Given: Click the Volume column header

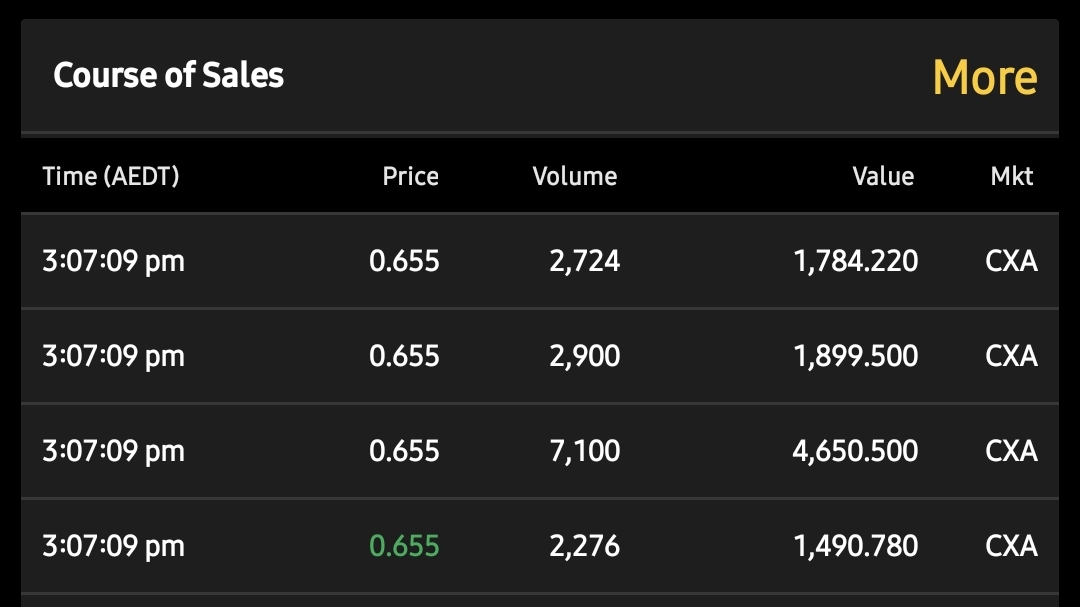Looking at the screenshot, I should click(x=575, y=176).
